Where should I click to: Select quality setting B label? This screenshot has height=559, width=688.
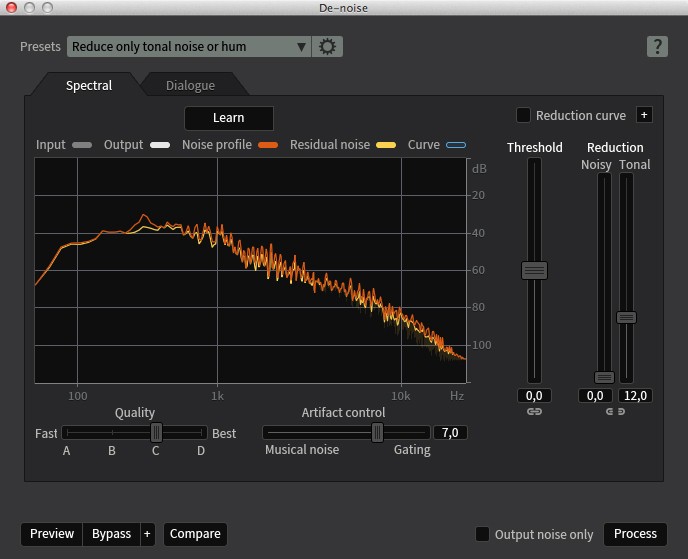[x=112, y=451]
